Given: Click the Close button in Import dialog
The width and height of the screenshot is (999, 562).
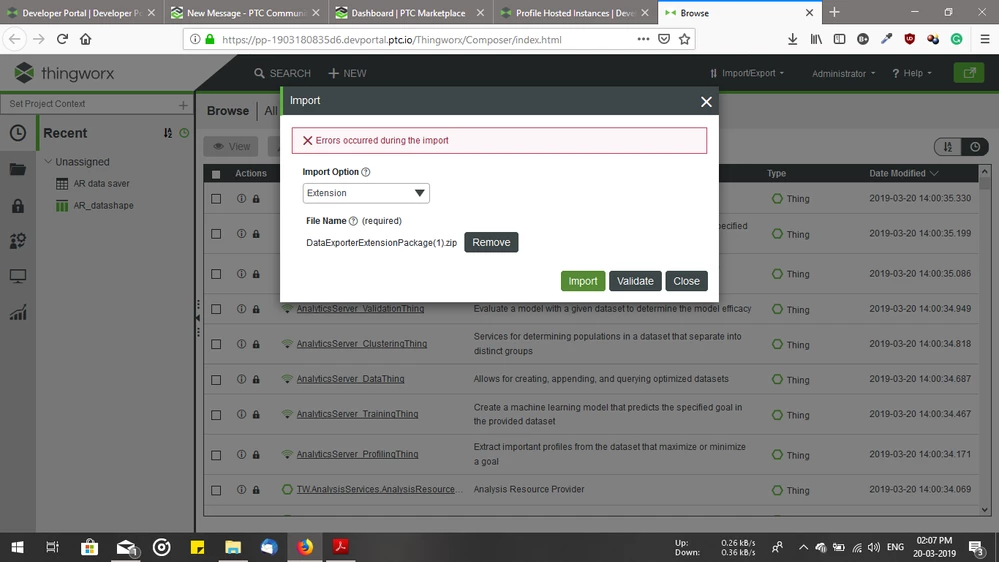Looking at the screenshot, I should click(x=686, y=281).
